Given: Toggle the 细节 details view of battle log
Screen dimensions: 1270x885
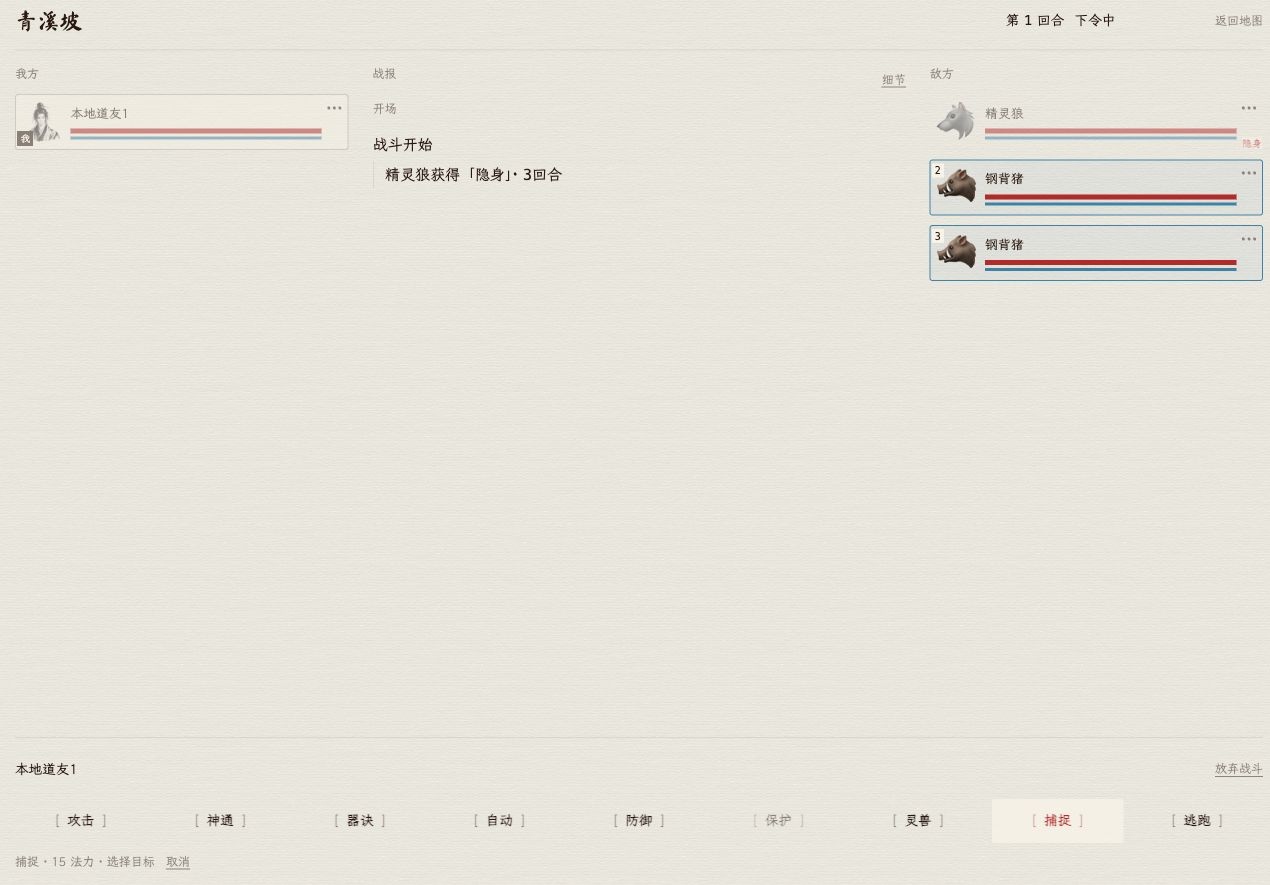Looking at the screenshot, I should point(893,80).
